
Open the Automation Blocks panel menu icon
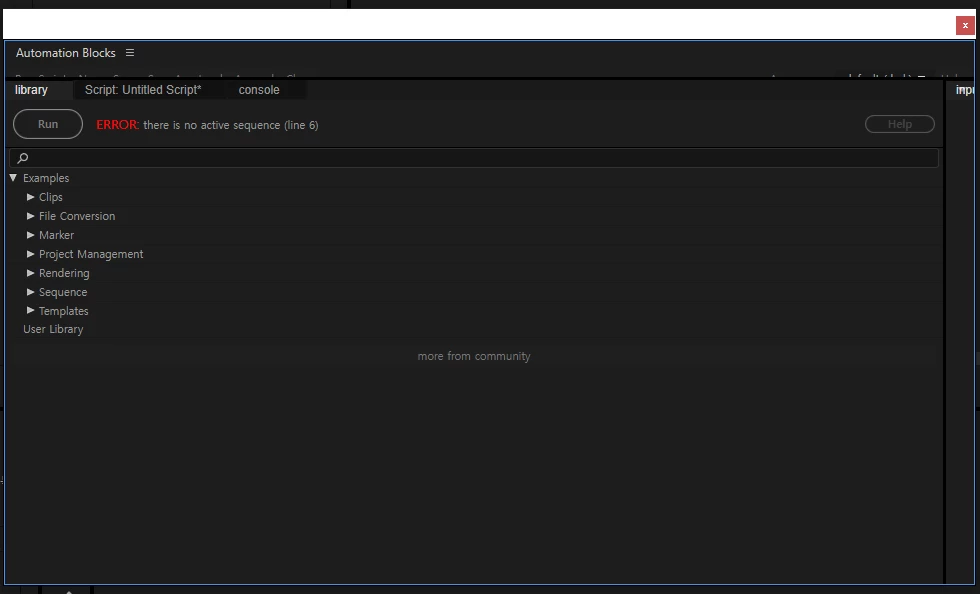(x=130, y=53)
